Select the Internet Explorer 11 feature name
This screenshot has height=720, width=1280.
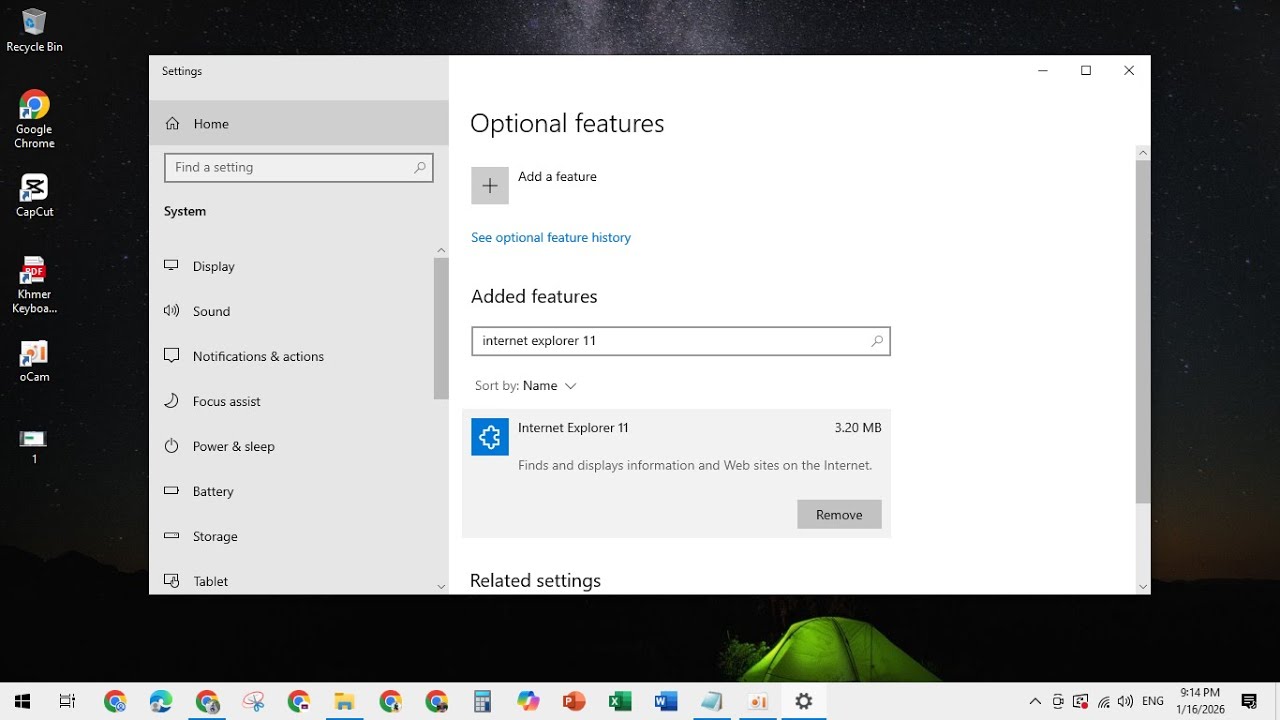[x=573, y=428]
